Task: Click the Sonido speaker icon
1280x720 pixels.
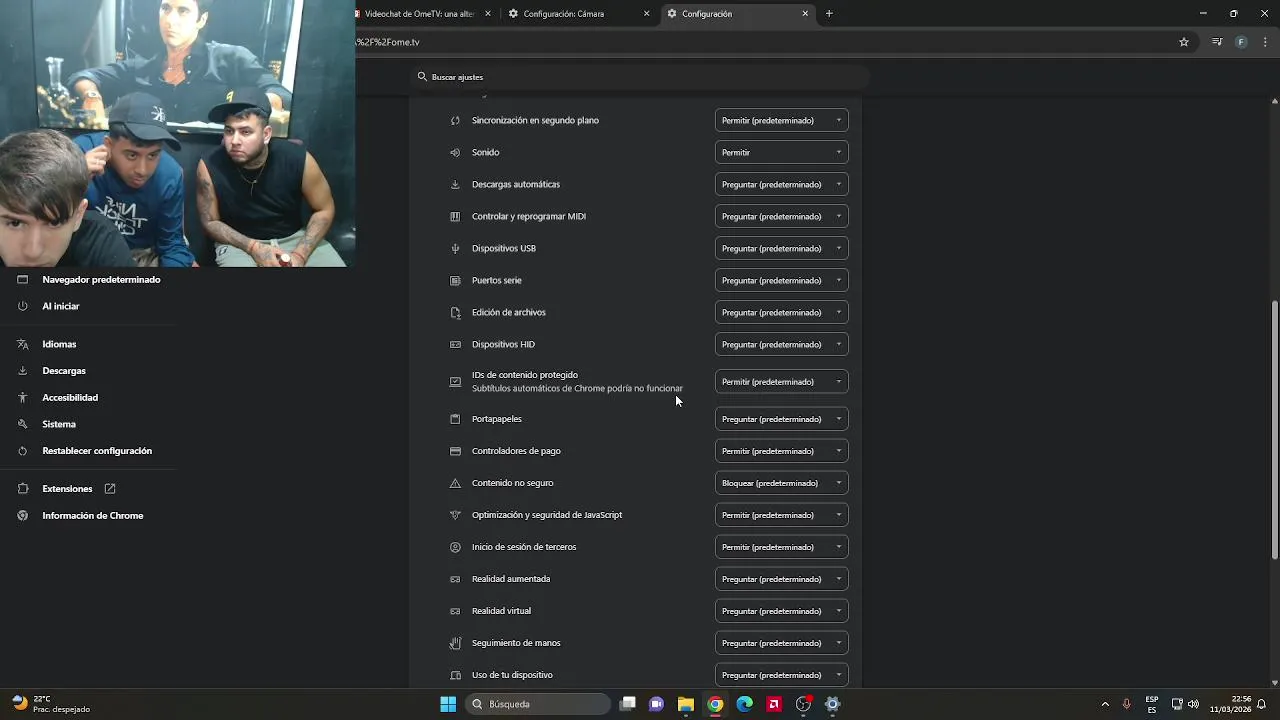Action: [455, 152]
